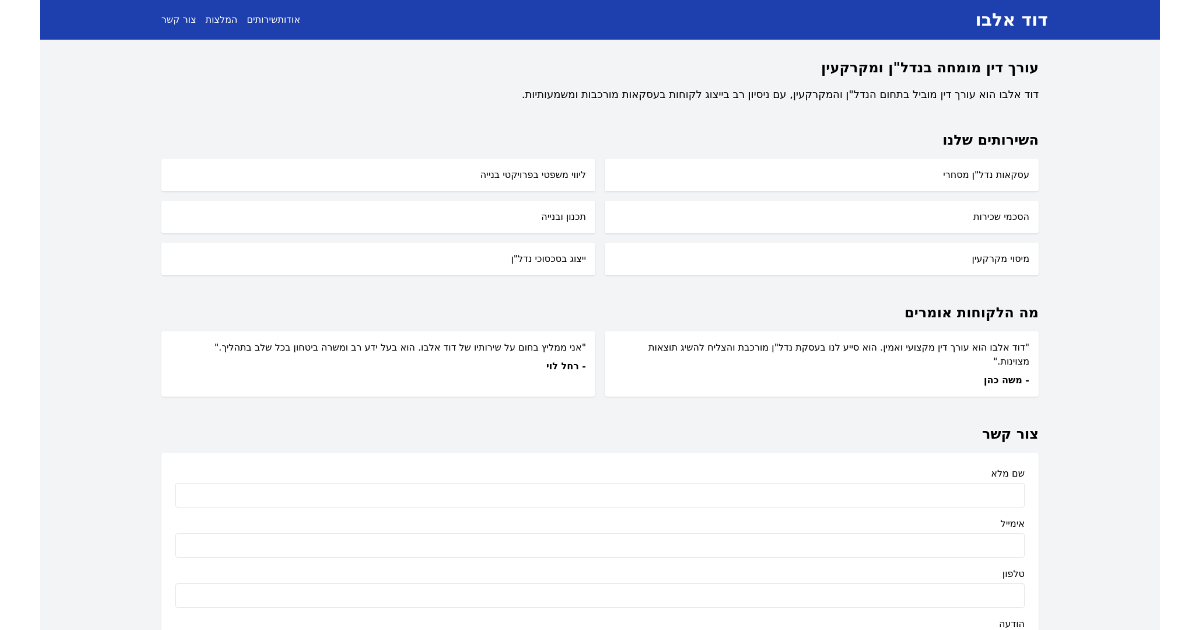Click the ייצוג בסכסוכי נדל"ן card
This screenshot has height=630, width=1200.
coord(378,258)
